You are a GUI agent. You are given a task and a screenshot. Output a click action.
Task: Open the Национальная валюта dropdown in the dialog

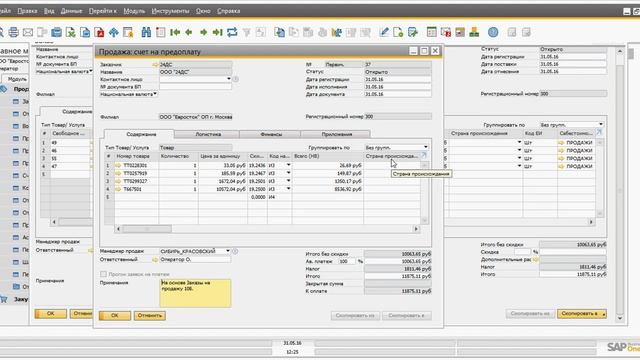(x=155, y=94)
